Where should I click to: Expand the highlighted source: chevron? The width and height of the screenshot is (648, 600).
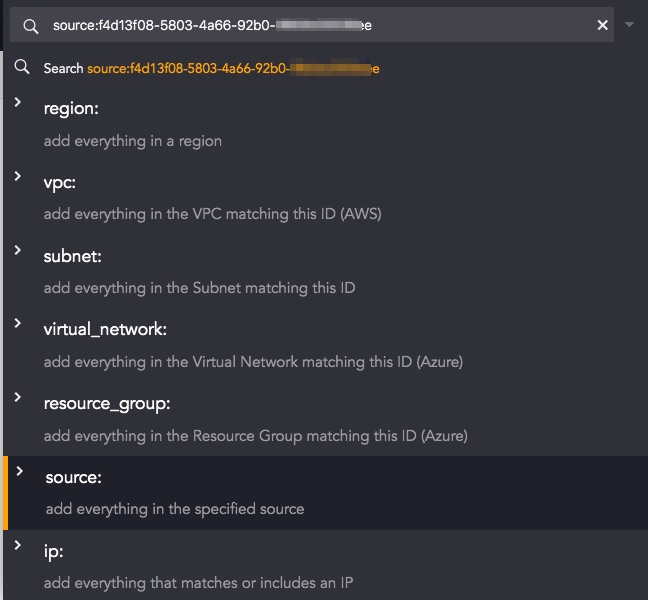click(x=19, y=471)
